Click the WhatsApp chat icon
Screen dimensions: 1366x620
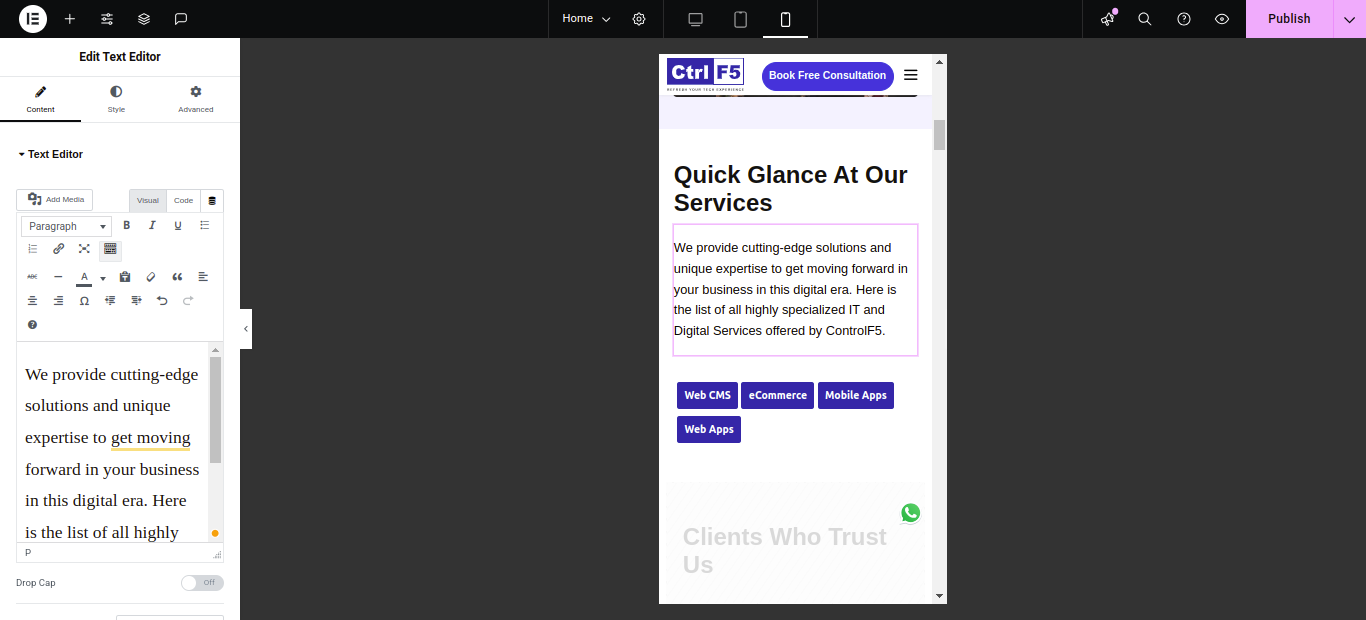pos(910,513)
